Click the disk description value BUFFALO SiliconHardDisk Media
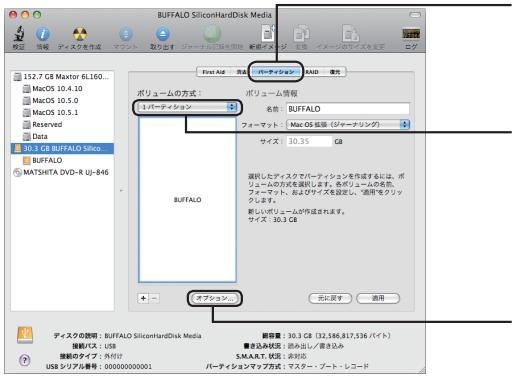Image resolution: width=512 pixels, height=376 pixels. click(153, 336)
